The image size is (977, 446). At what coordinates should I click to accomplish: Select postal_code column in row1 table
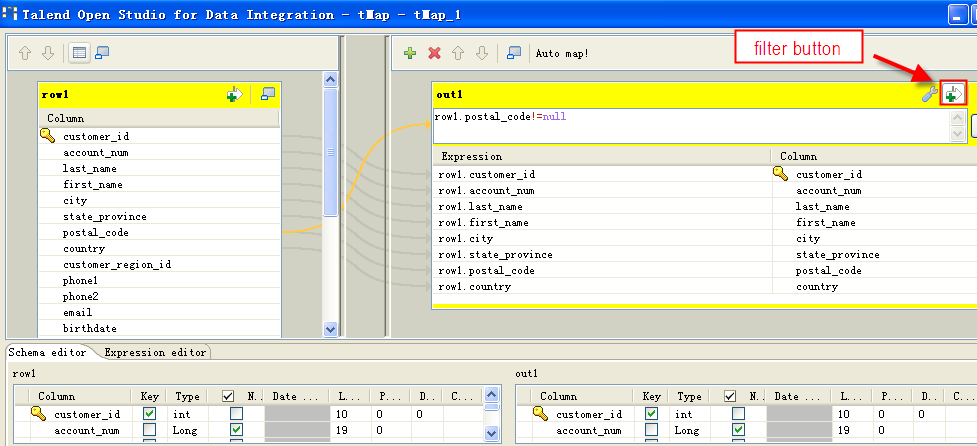coord(95,232)
